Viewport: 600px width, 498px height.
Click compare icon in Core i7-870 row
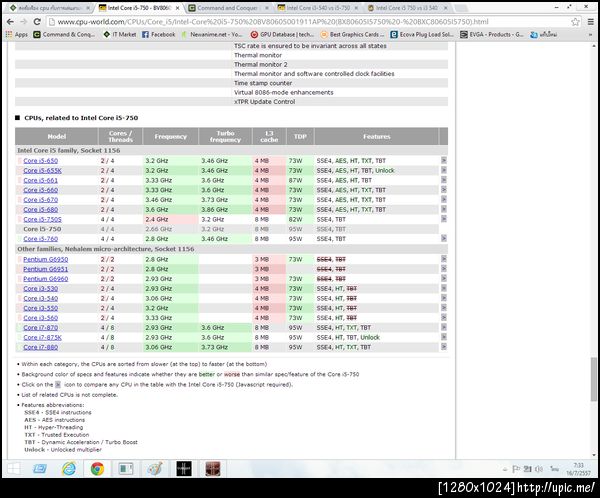click(443, 327)
